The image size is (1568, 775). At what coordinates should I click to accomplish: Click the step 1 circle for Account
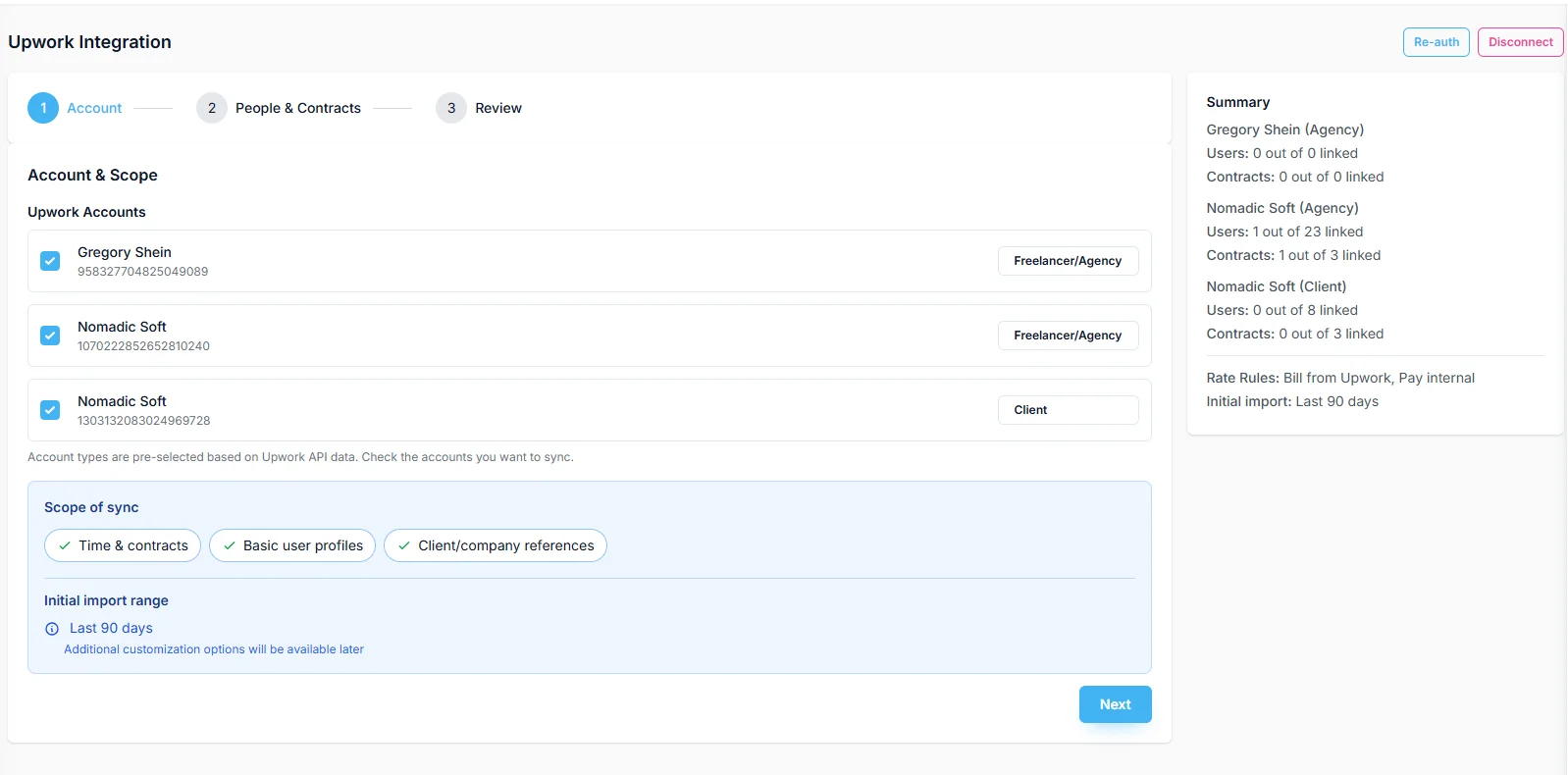pyautogui.click(x=43, y=108)
